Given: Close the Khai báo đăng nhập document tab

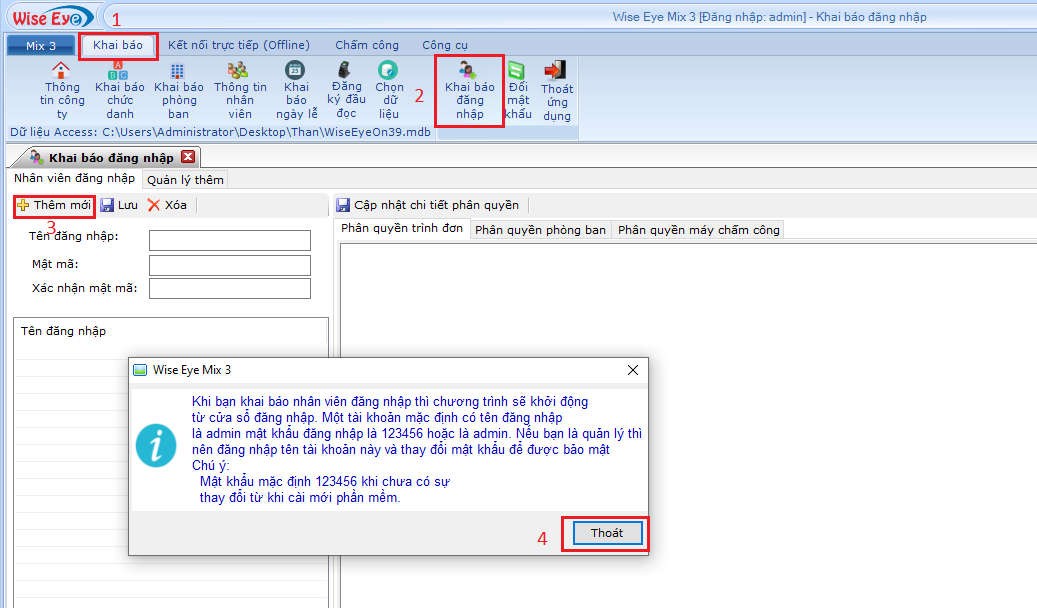Looking at the screenshot, I should (188, 157).
